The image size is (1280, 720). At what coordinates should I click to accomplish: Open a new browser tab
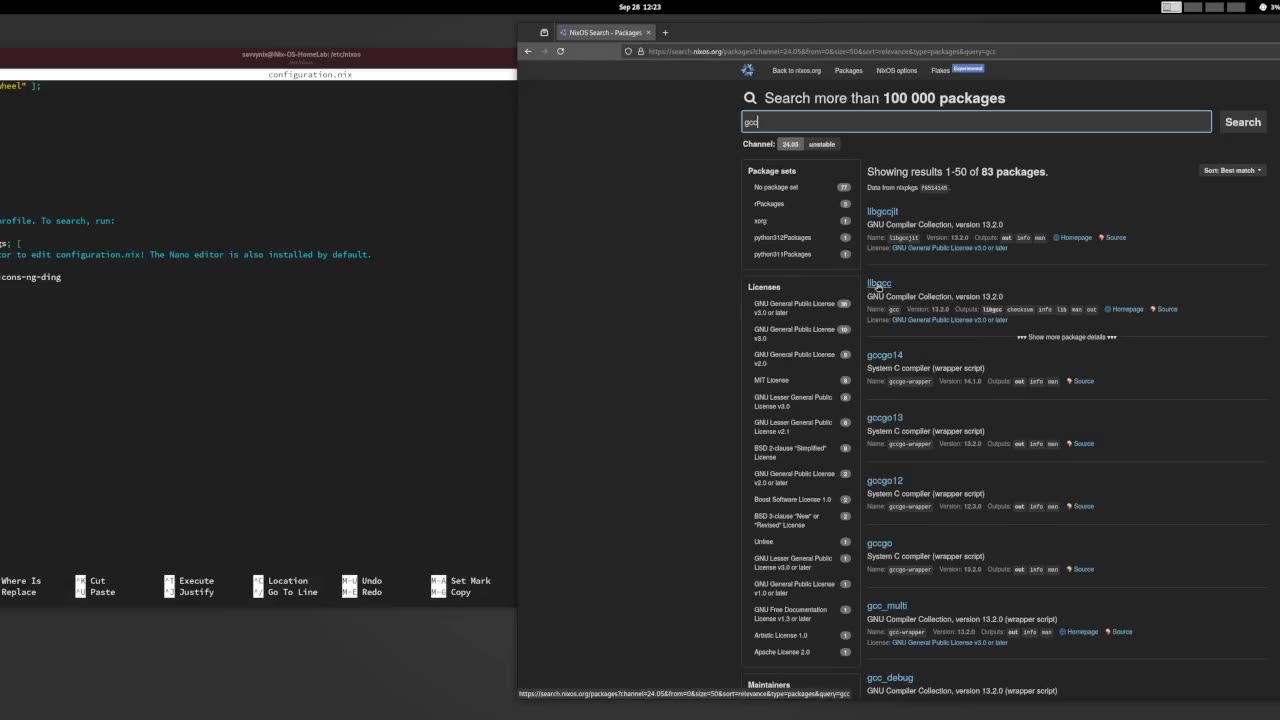pos(665,32)
